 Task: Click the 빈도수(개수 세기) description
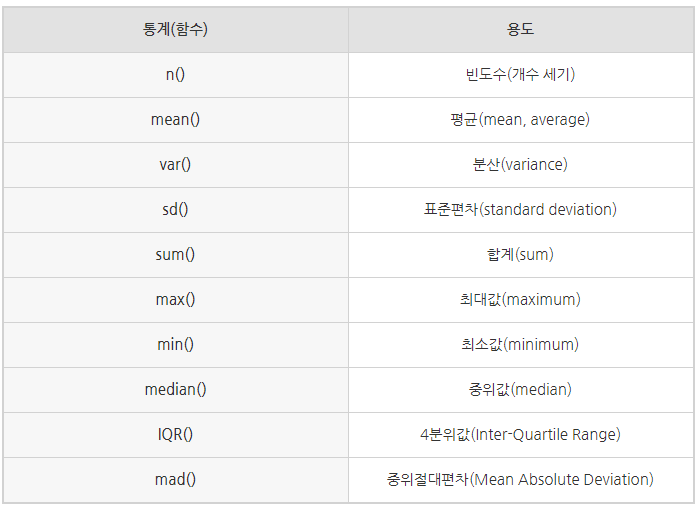pos(521,75)
